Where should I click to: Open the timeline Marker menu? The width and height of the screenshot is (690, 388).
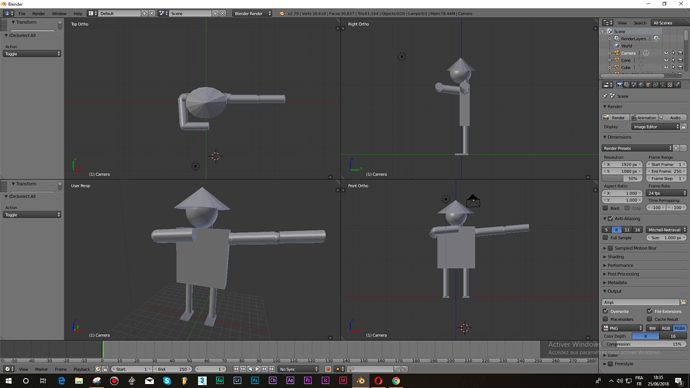41,369
